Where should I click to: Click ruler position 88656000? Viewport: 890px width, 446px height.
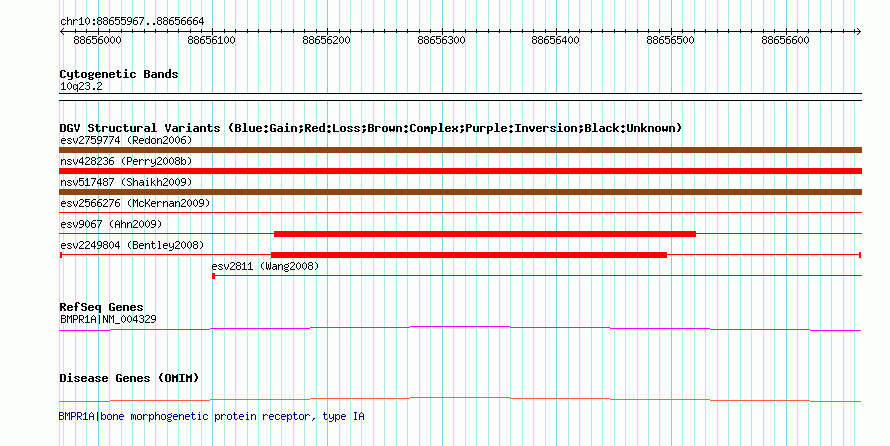pyautogui.click(x=98, y=40)
